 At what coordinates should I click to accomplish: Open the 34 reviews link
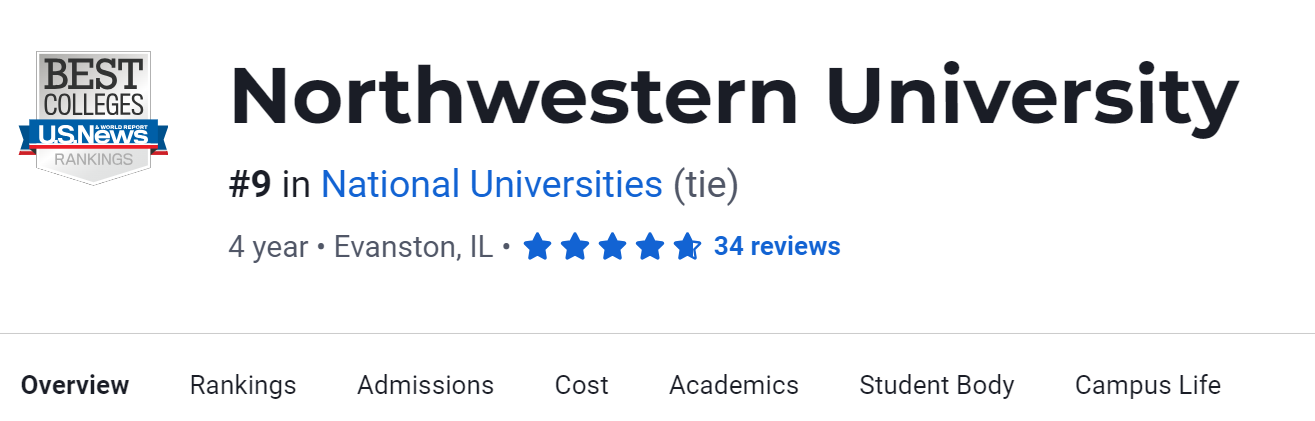(x=777, y=246)
